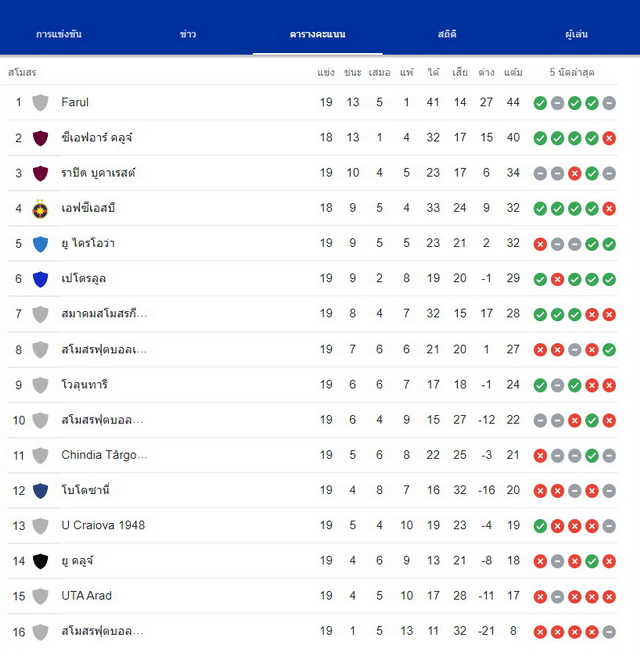Click the FCSB star crest logo
Screen dimensions: 640x656
(x=40, y=209)
